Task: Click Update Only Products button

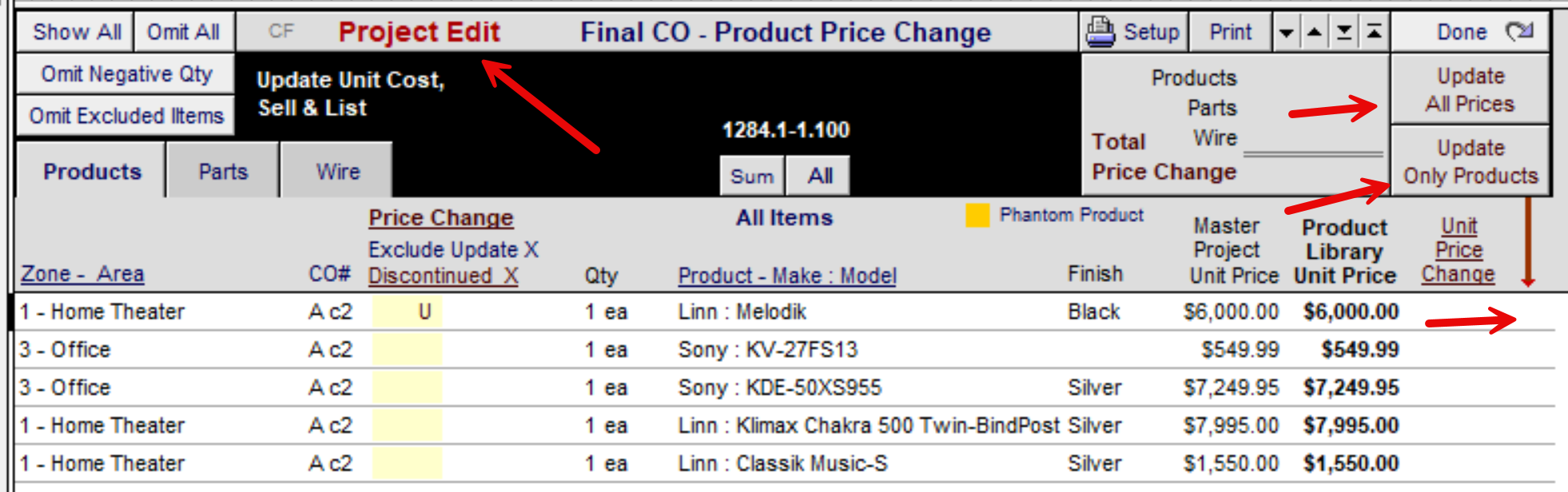Action: 1470,161
